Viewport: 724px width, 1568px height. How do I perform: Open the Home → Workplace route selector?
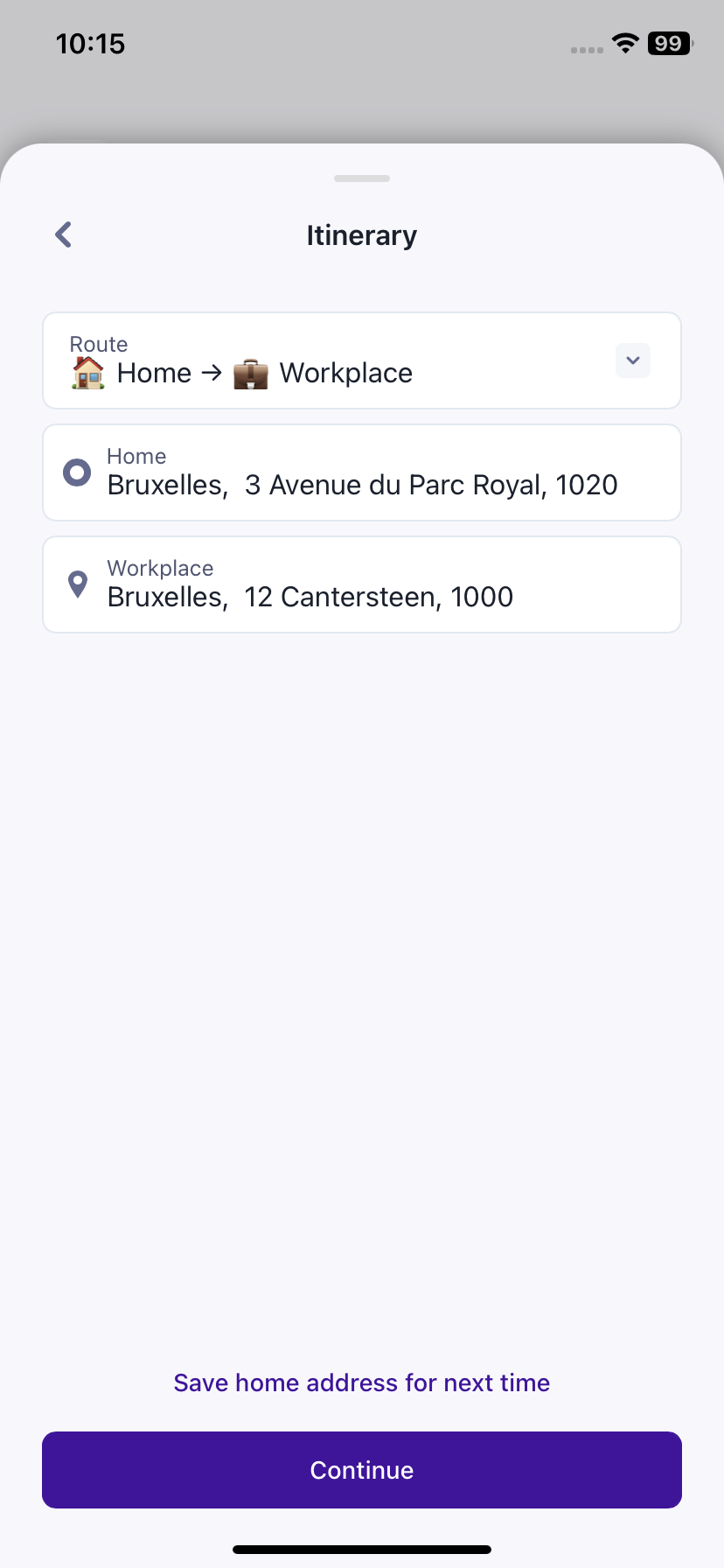pyautogui.click(x=332, y=361)
